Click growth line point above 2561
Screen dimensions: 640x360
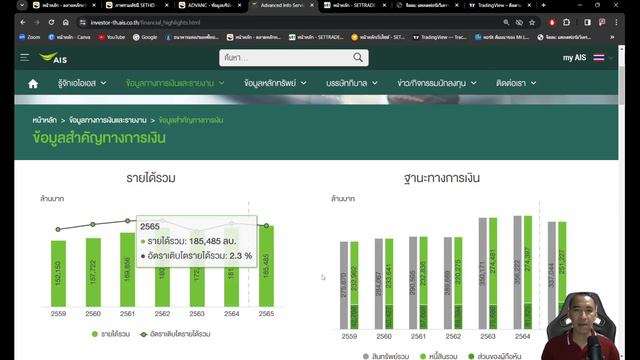click(x=128, y=220)
